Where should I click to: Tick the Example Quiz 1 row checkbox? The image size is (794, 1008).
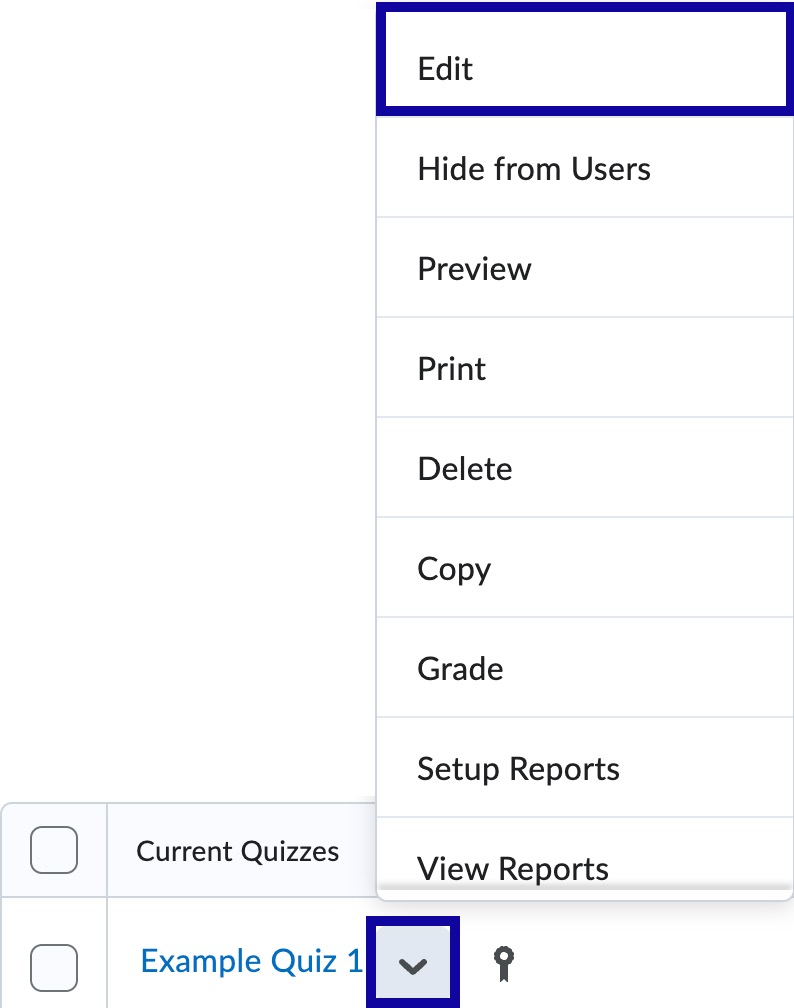pyautogui.click(x=54, y=966)
